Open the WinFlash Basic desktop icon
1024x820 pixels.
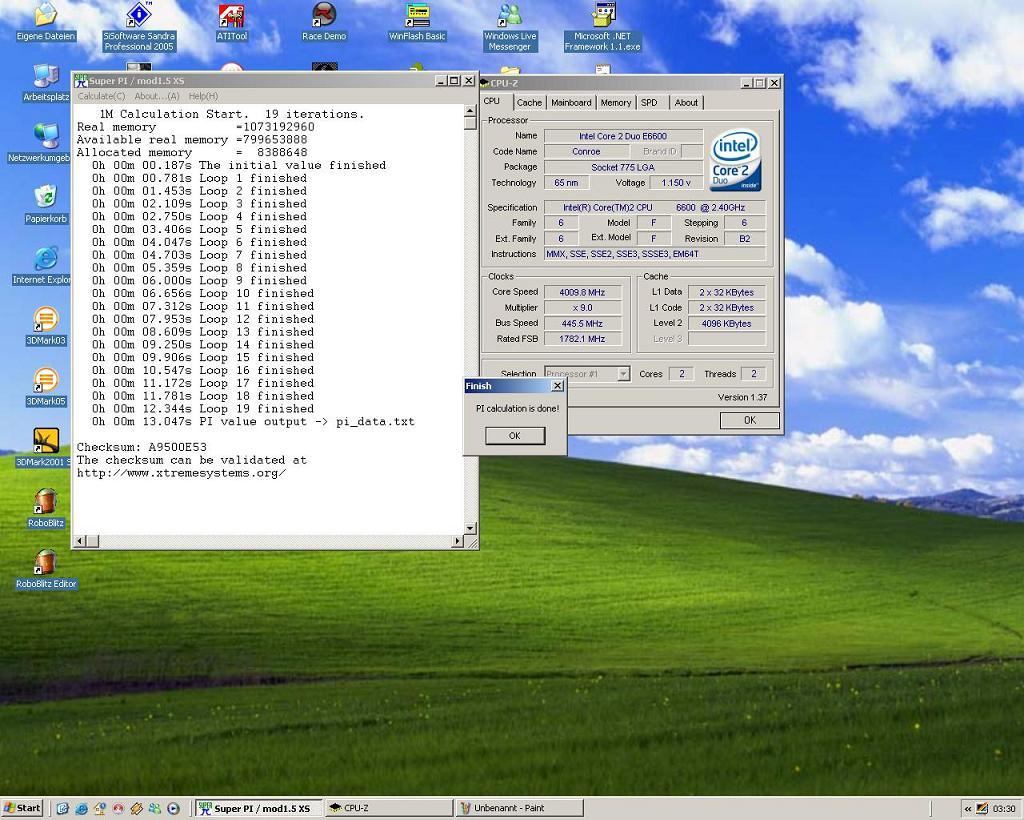(x=417, y=20)
